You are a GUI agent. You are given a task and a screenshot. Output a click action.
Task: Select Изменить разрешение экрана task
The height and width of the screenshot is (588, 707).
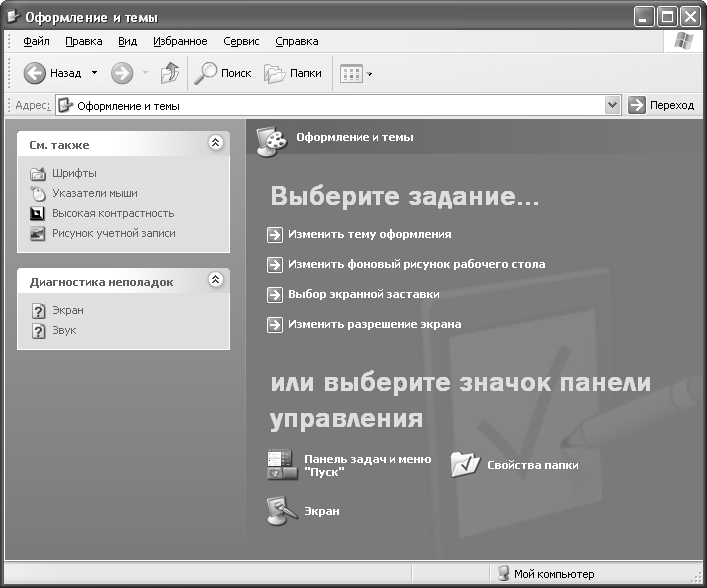point(375,324)
